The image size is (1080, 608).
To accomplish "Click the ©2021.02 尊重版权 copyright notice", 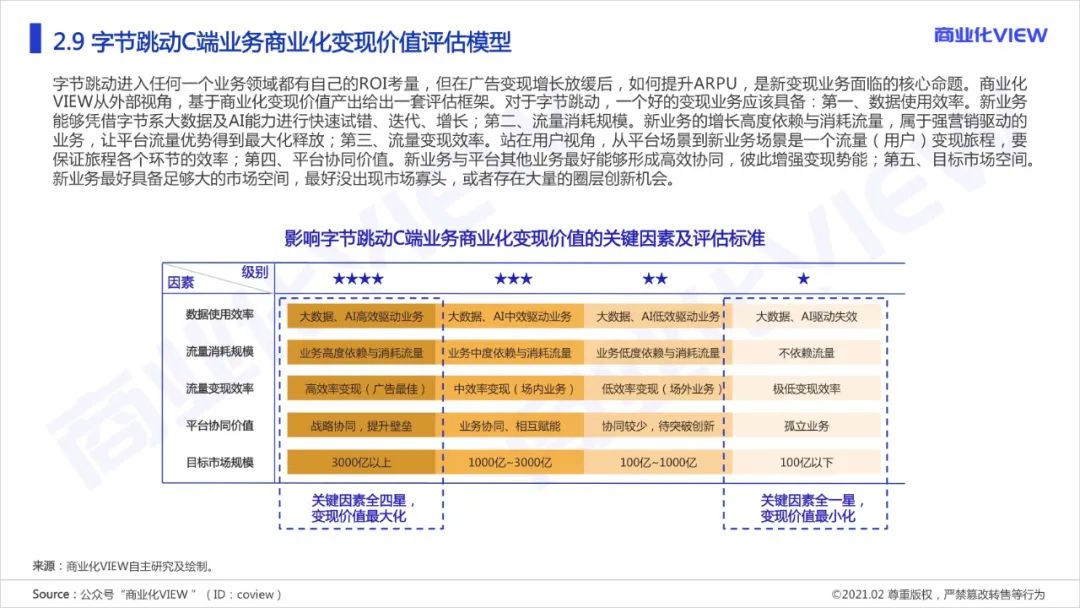I will 938,594.
